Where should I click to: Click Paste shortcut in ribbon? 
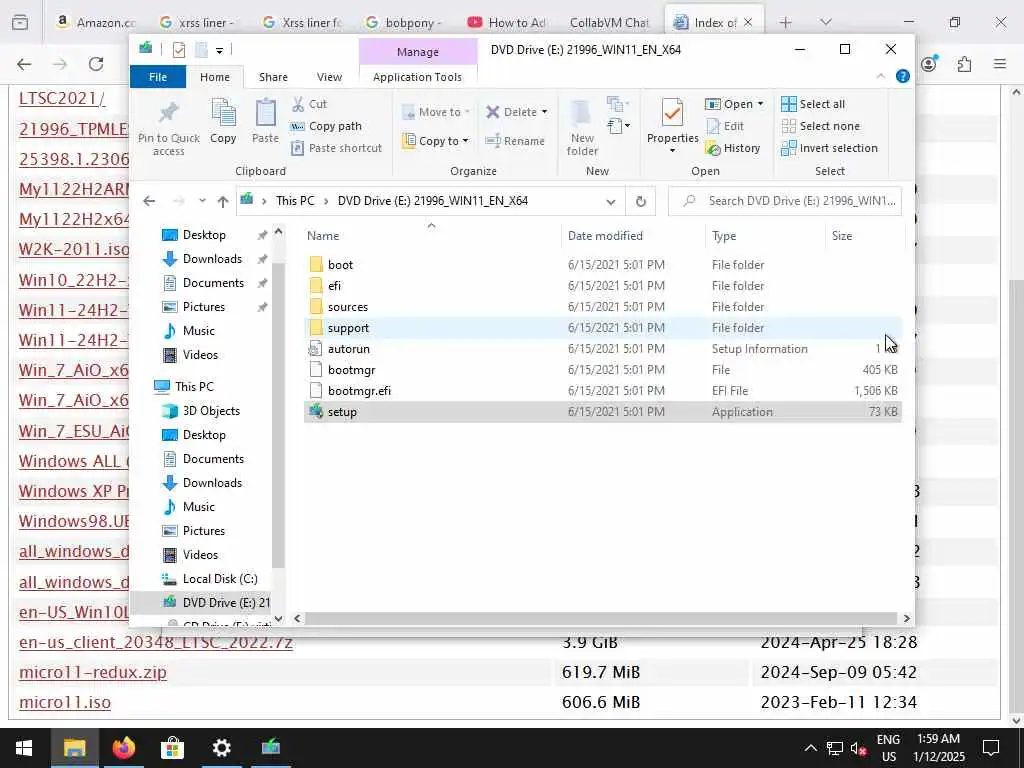point(337,148)
